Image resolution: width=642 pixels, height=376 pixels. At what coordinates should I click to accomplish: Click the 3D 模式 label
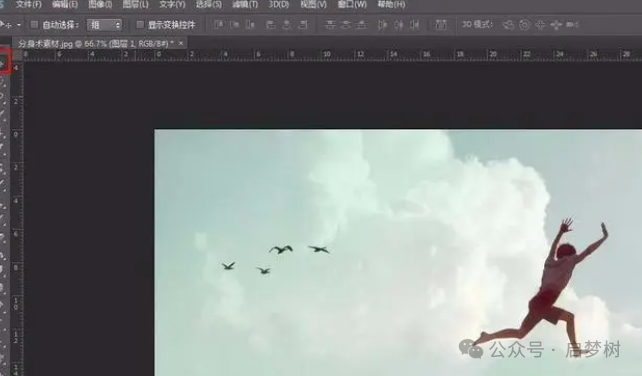pos(477,25)
